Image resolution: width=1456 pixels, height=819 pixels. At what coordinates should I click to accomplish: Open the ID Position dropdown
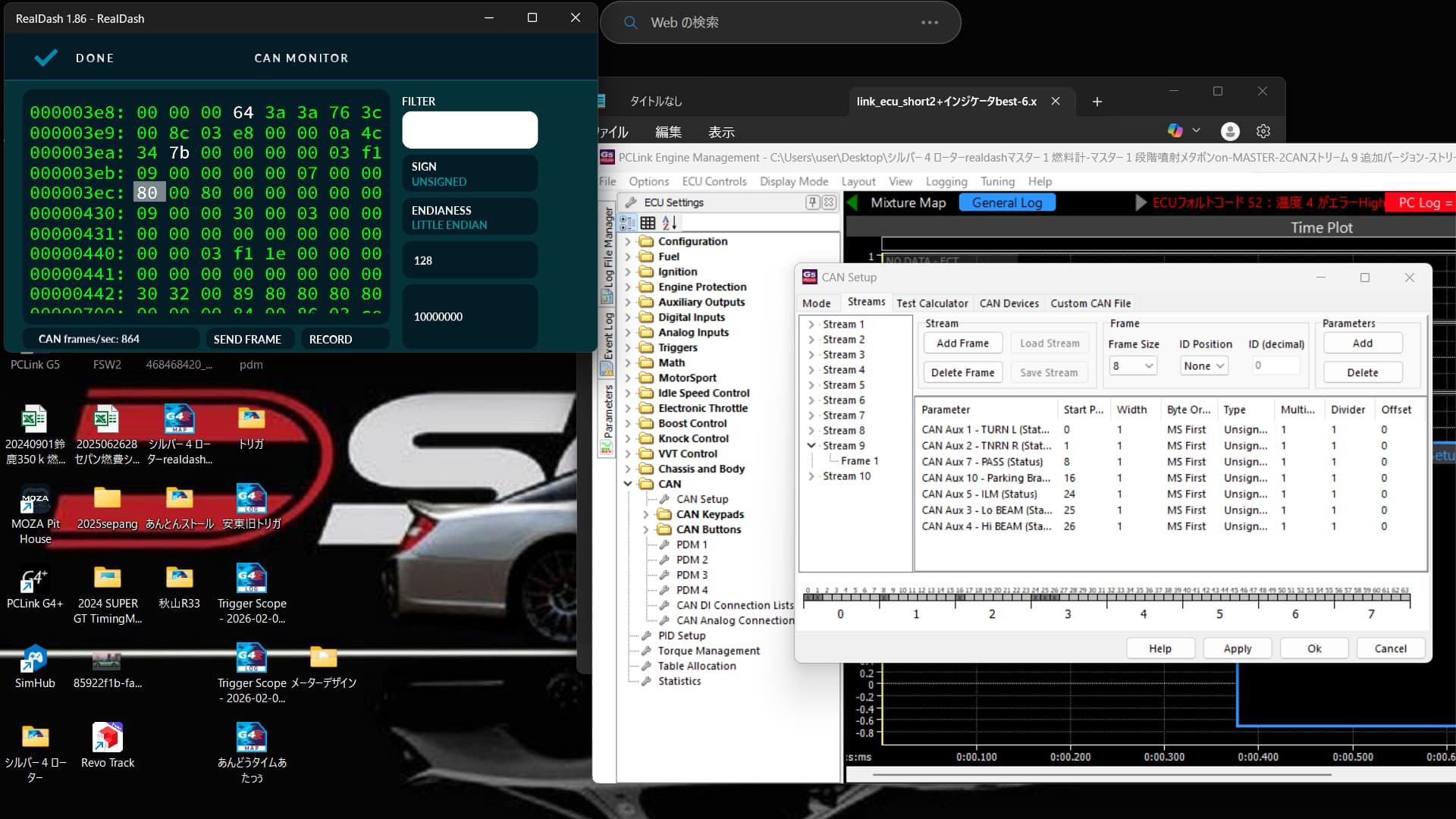1204,366
